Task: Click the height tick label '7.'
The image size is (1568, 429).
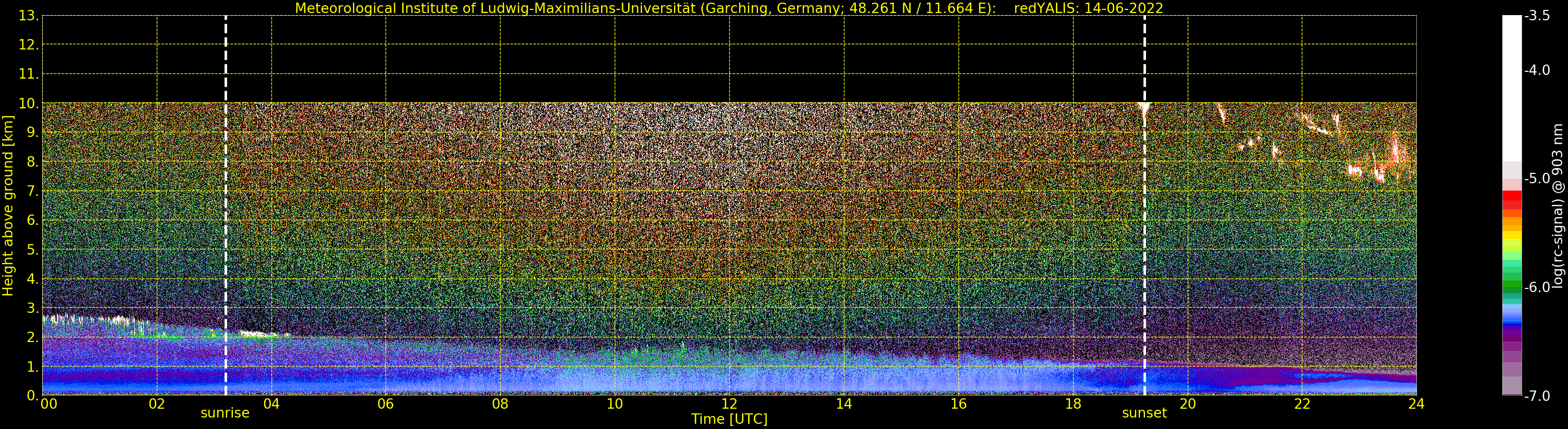Action: tap(32, 191)
